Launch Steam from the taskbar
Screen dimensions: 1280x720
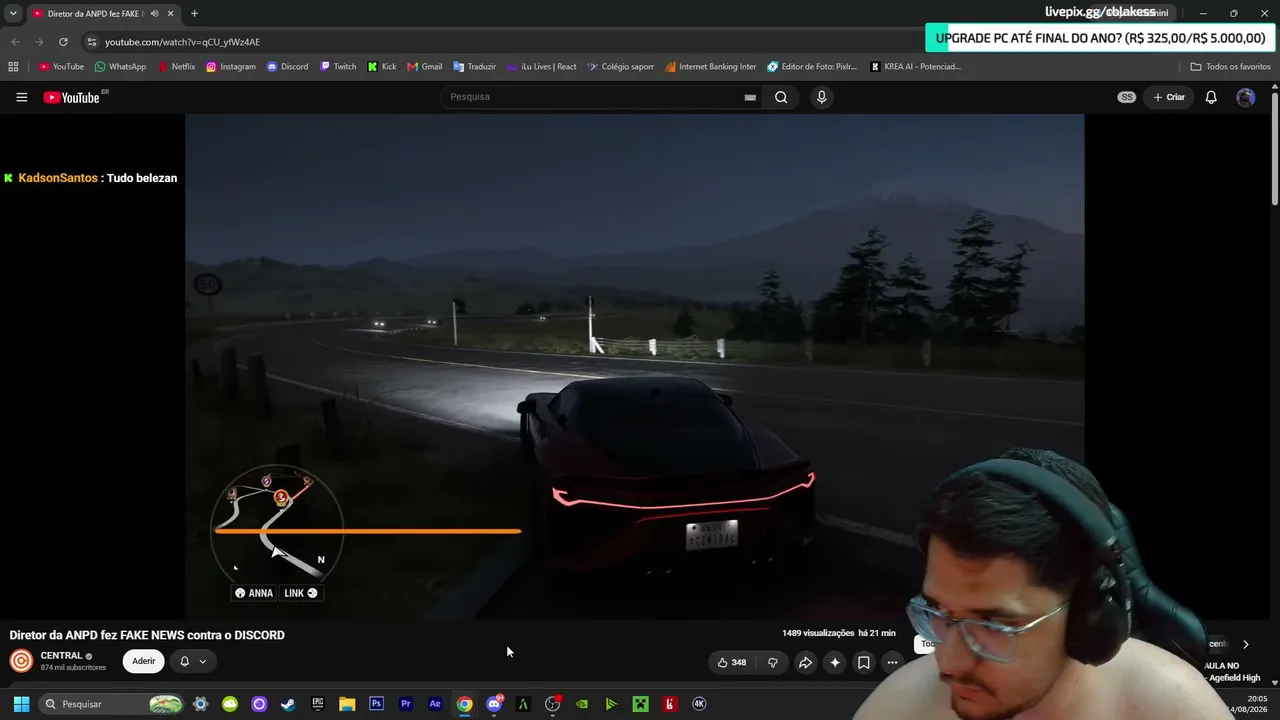pyautogui.click(x=288, y=704)
